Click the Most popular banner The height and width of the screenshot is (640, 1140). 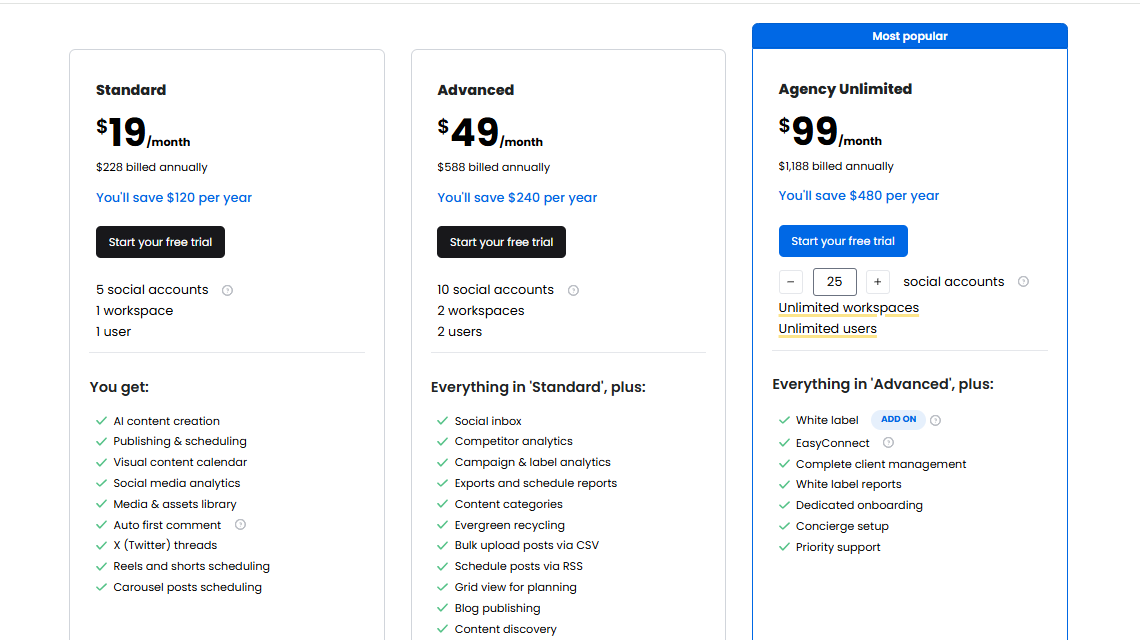(x=910, y=36)
